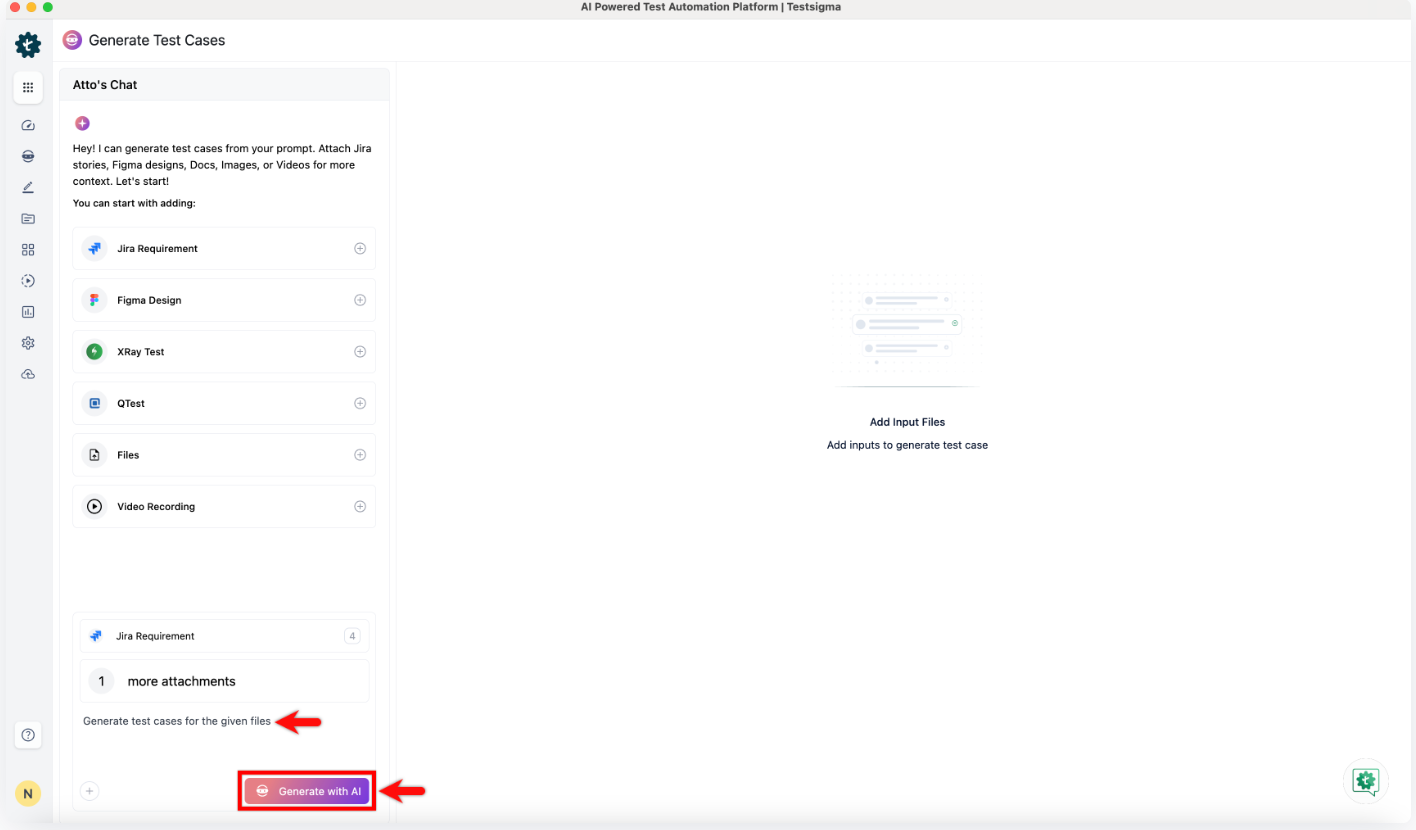This screenshot has width=1416, height=830.
Task: Select the XRay Test option row
Action: (224, 352)
